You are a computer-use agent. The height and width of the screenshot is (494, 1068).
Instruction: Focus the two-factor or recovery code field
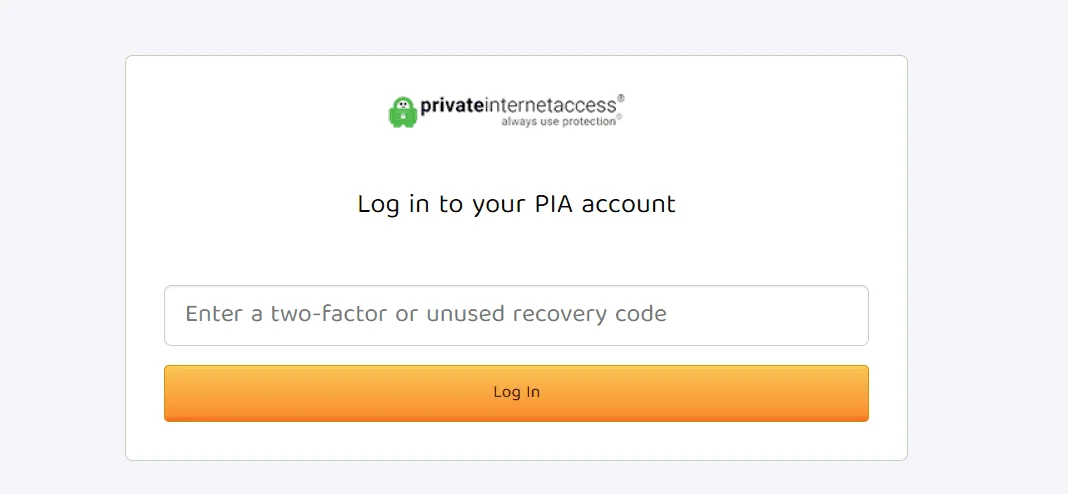[x=516, y=315]
